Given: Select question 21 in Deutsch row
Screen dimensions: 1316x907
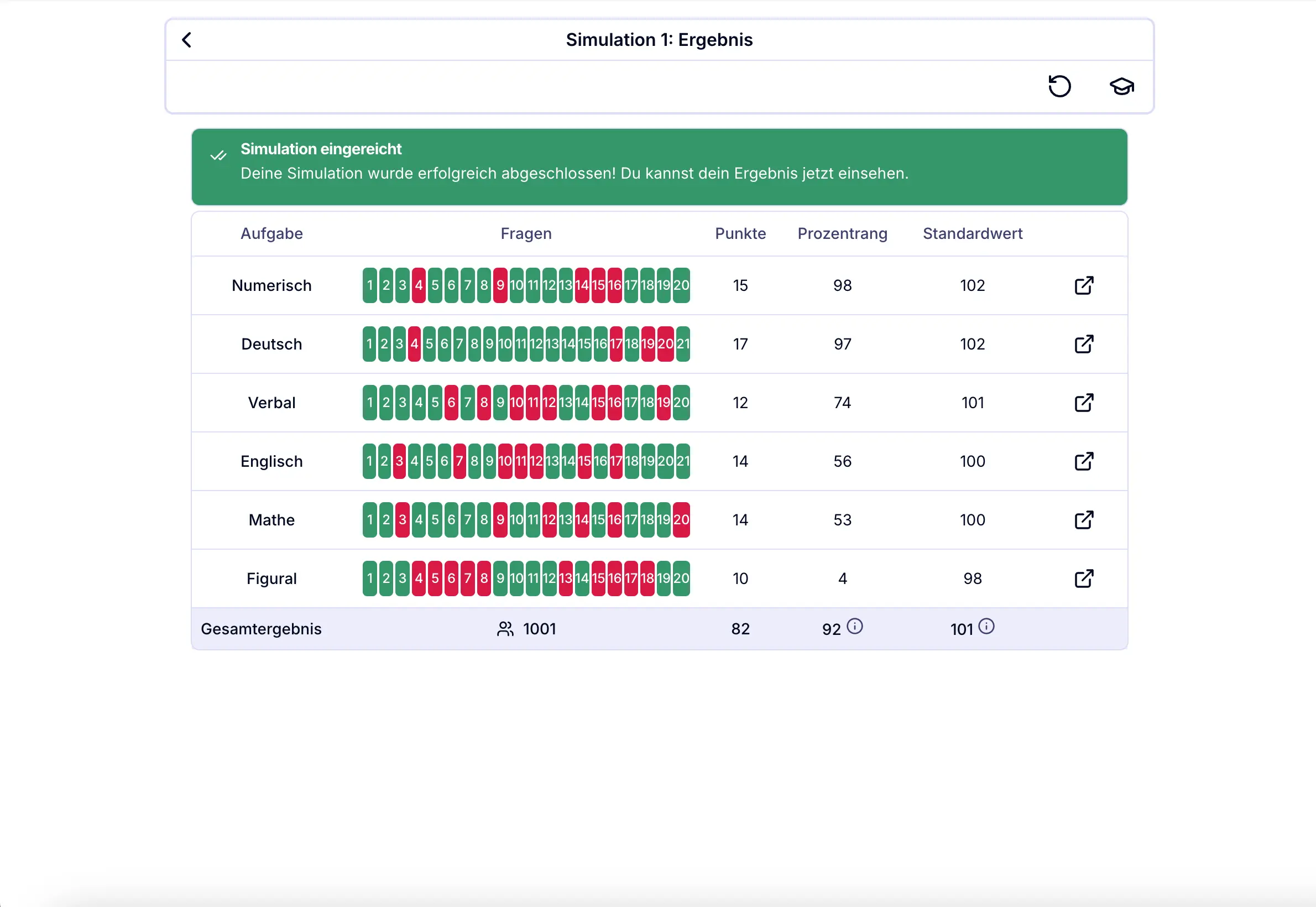Looking at the screenshot, I should 683,344.
